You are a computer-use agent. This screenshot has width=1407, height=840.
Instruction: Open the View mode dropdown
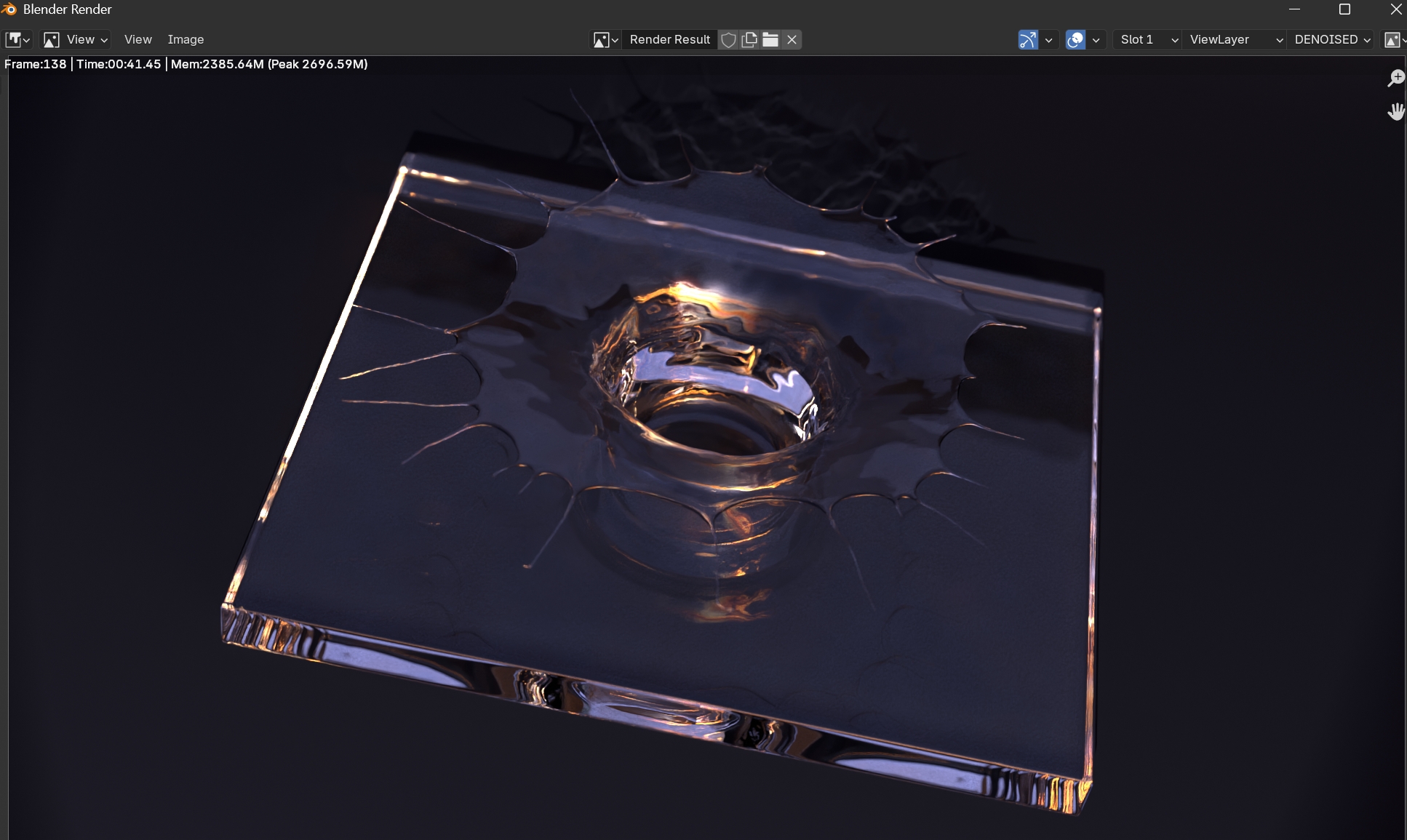click(76, 39)
